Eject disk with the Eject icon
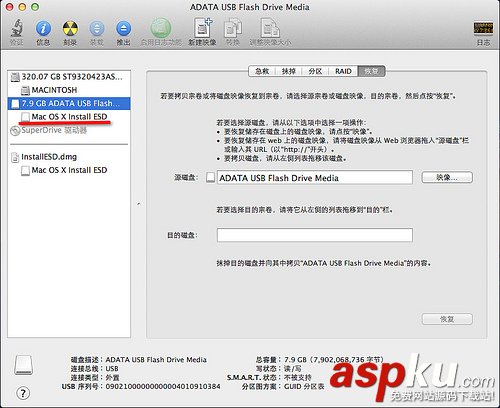 pyautogui.click(x=123, y=28)
